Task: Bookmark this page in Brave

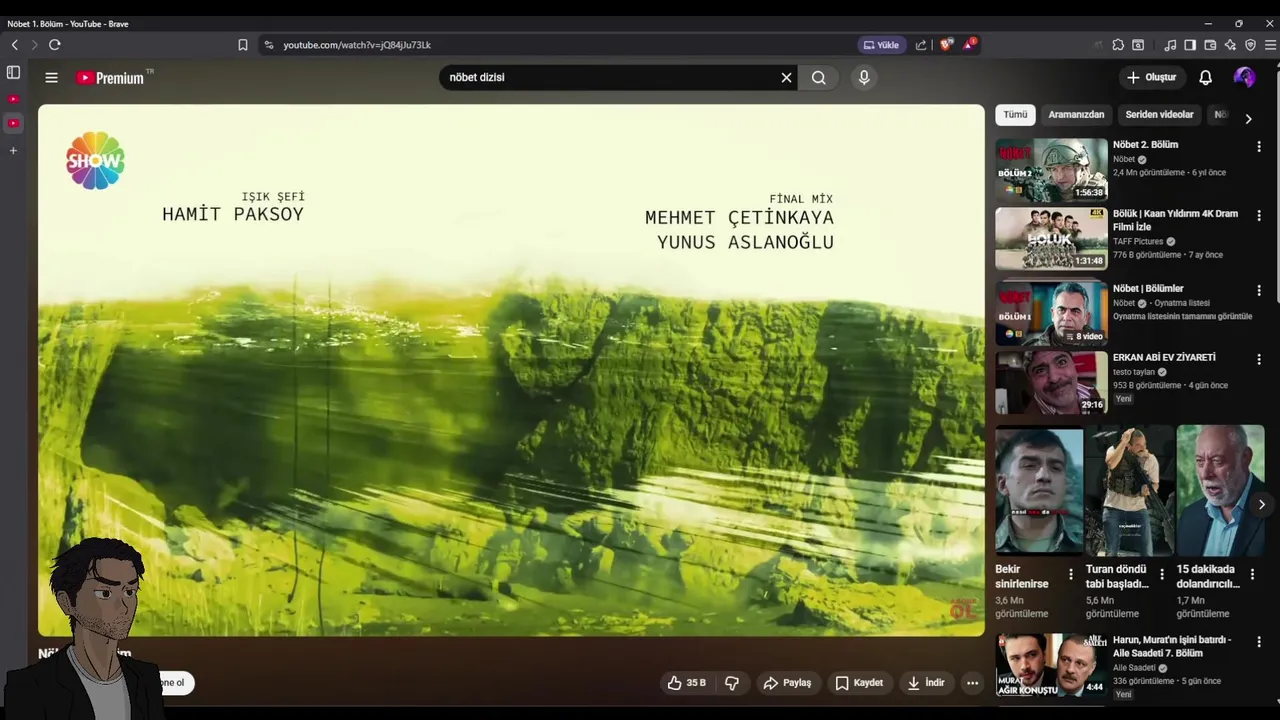Action: [243, 45]
